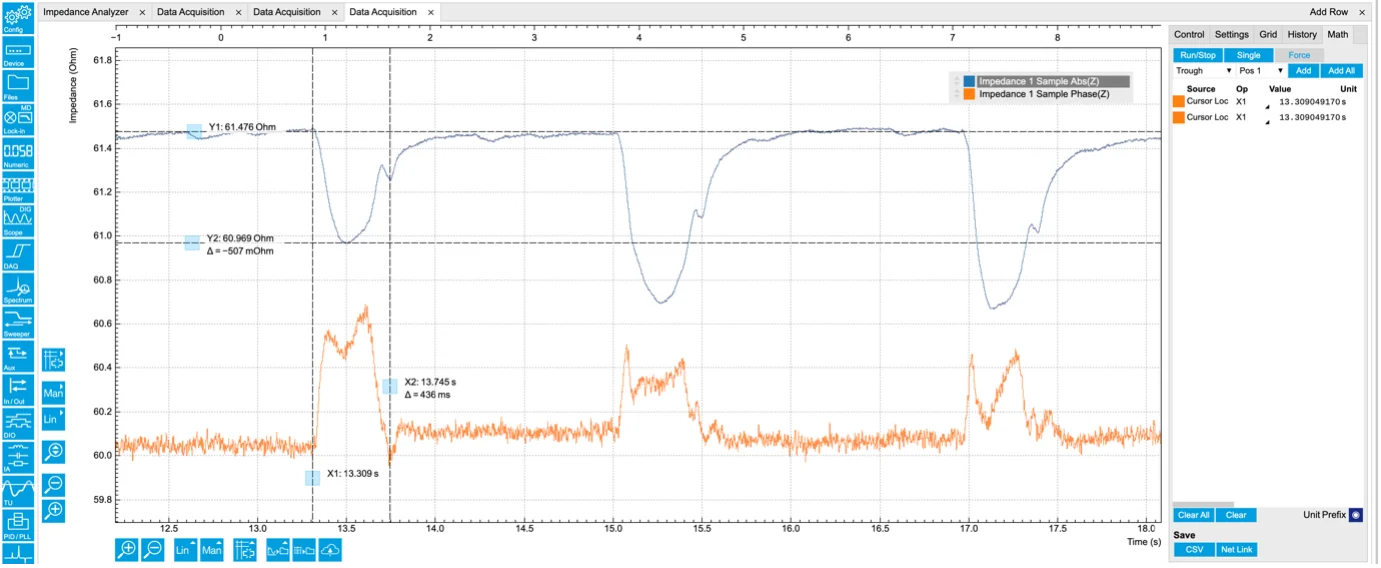This screenshot has height=568, width=1381.
Task: Click the Single acquisition button
Action: point(1248,55)
